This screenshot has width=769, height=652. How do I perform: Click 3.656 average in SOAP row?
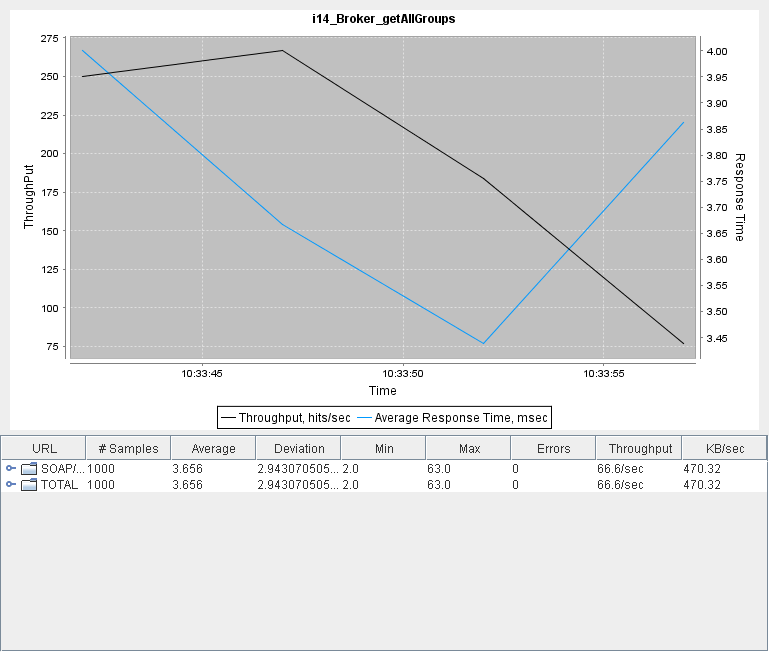(x=187, y=469)
